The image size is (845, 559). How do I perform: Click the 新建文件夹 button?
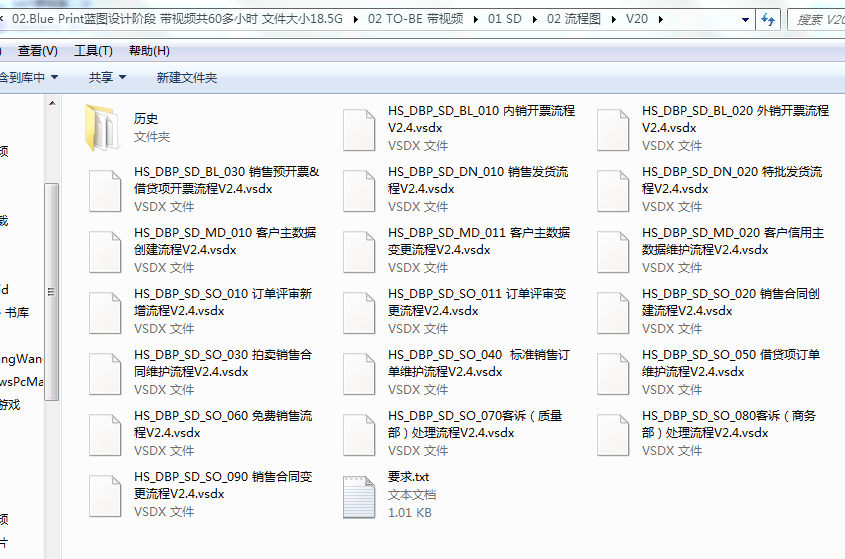187,77
